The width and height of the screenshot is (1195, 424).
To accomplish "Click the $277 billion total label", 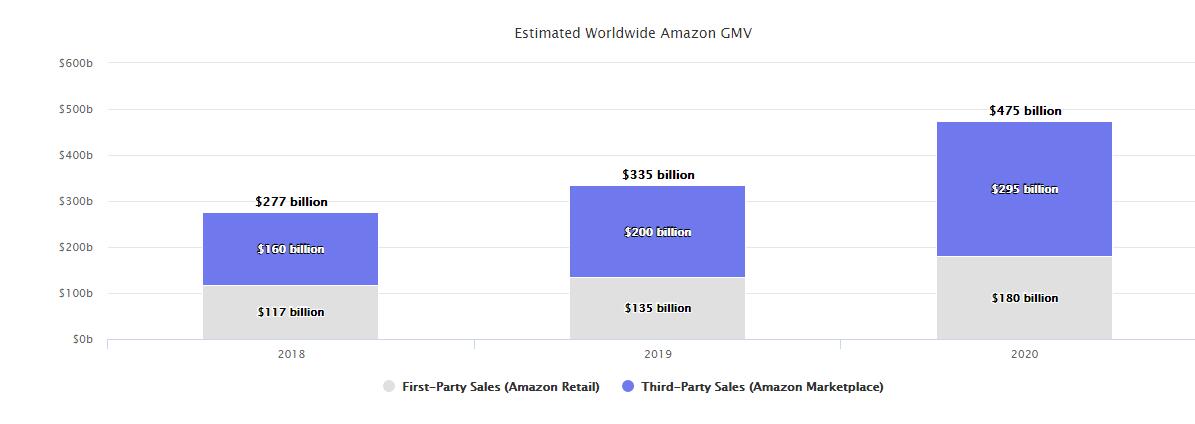I will coord(291,202).
